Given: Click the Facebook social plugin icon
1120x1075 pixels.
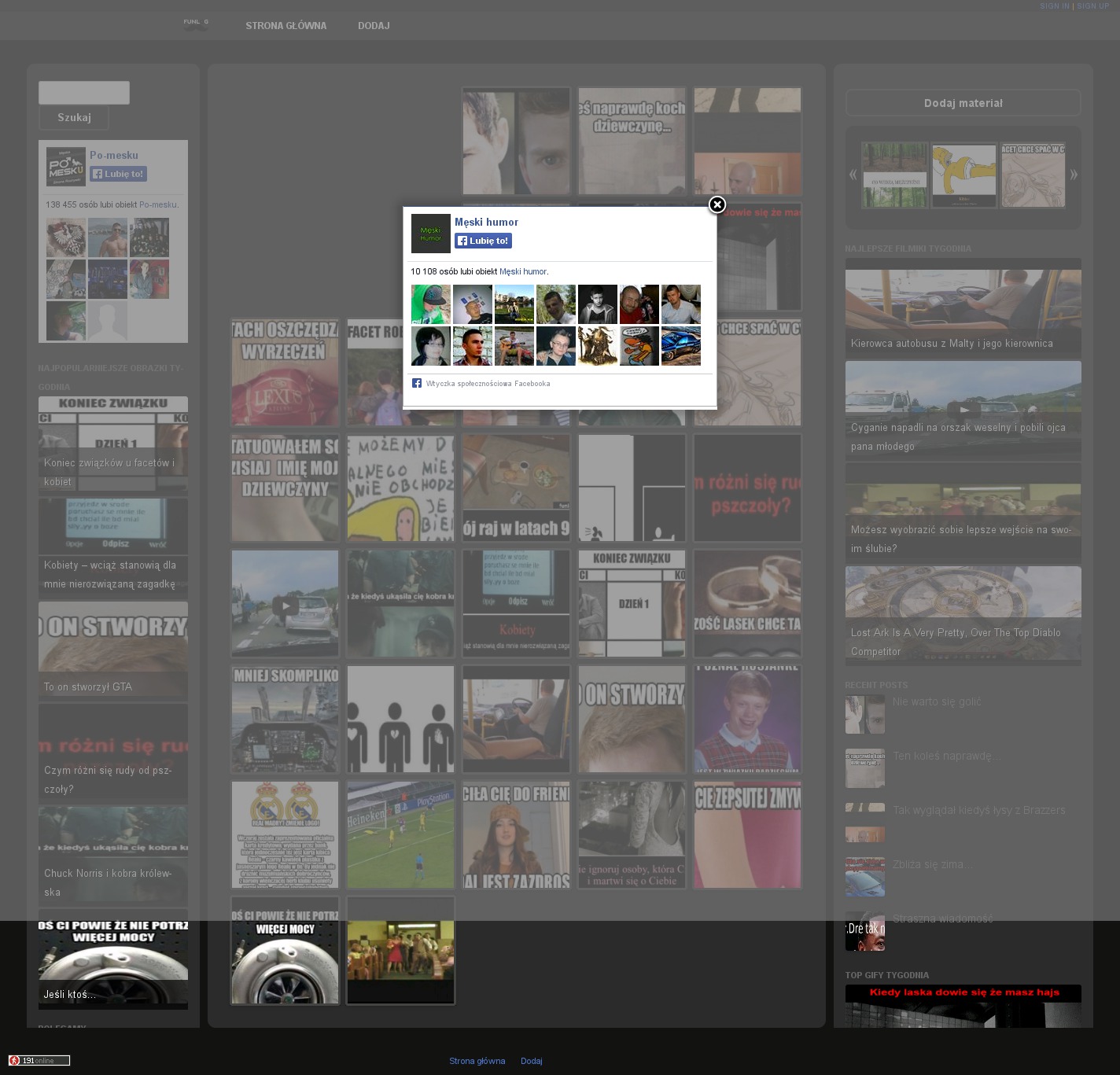Looking at the screenshot, I should pyautogui.click(x=417, y=384).
